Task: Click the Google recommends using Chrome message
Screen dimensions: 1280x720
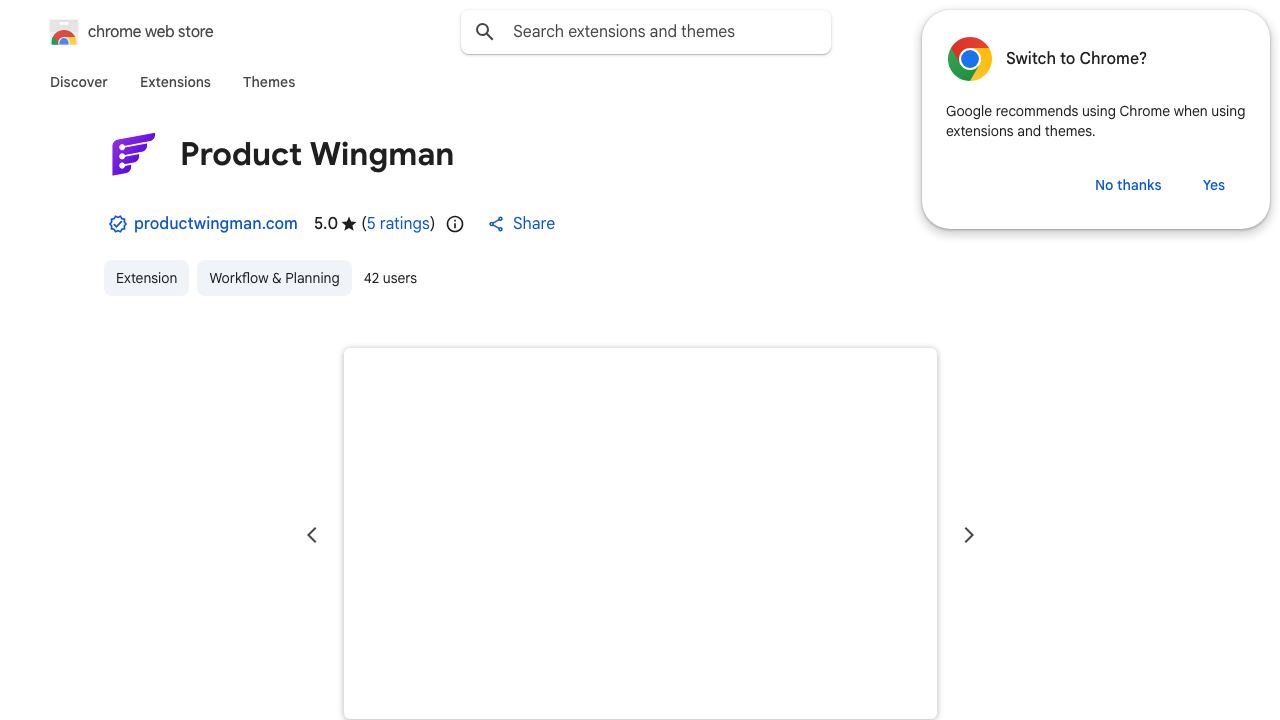Action: click(x=1095, y=121)
